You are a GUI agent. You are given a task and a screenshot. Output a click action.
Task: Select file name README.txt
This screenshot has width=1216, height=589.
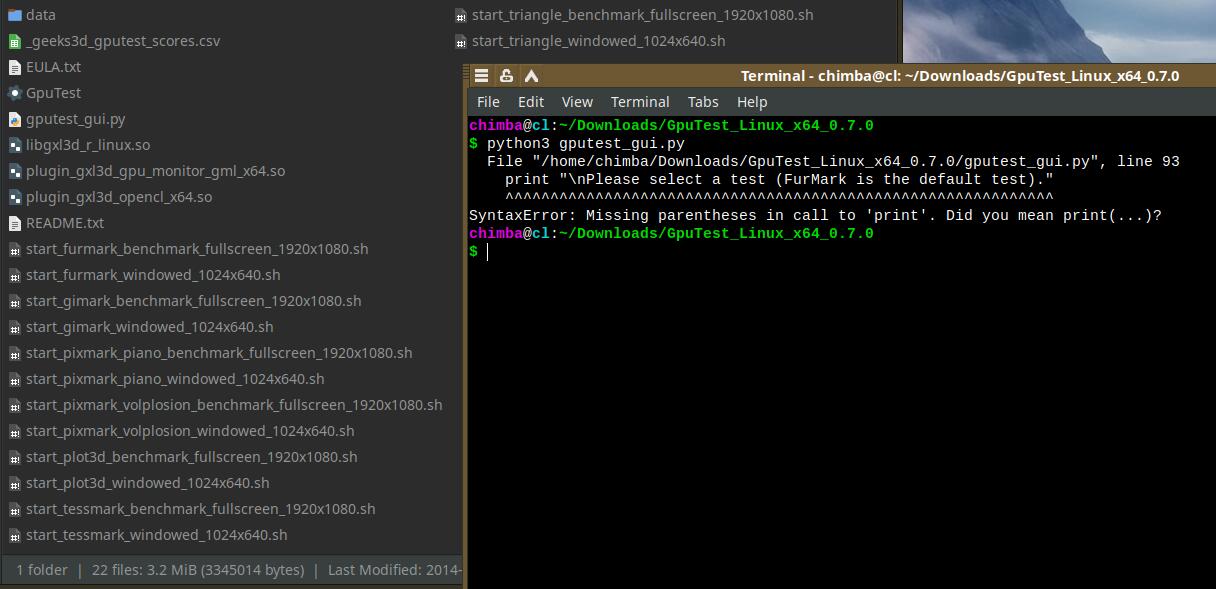click(x=65, y=223)
